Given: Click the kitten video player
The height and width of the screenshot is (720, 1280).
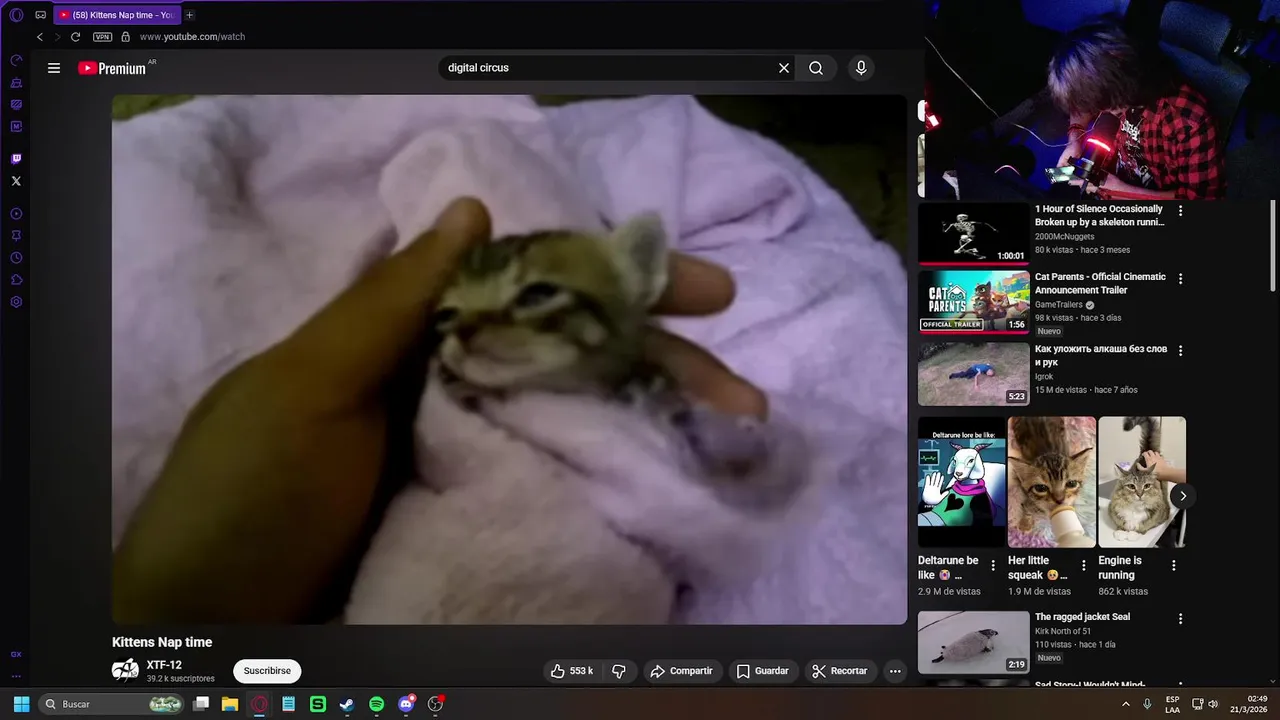Looking at the screenshot, I should coord(509,359).
